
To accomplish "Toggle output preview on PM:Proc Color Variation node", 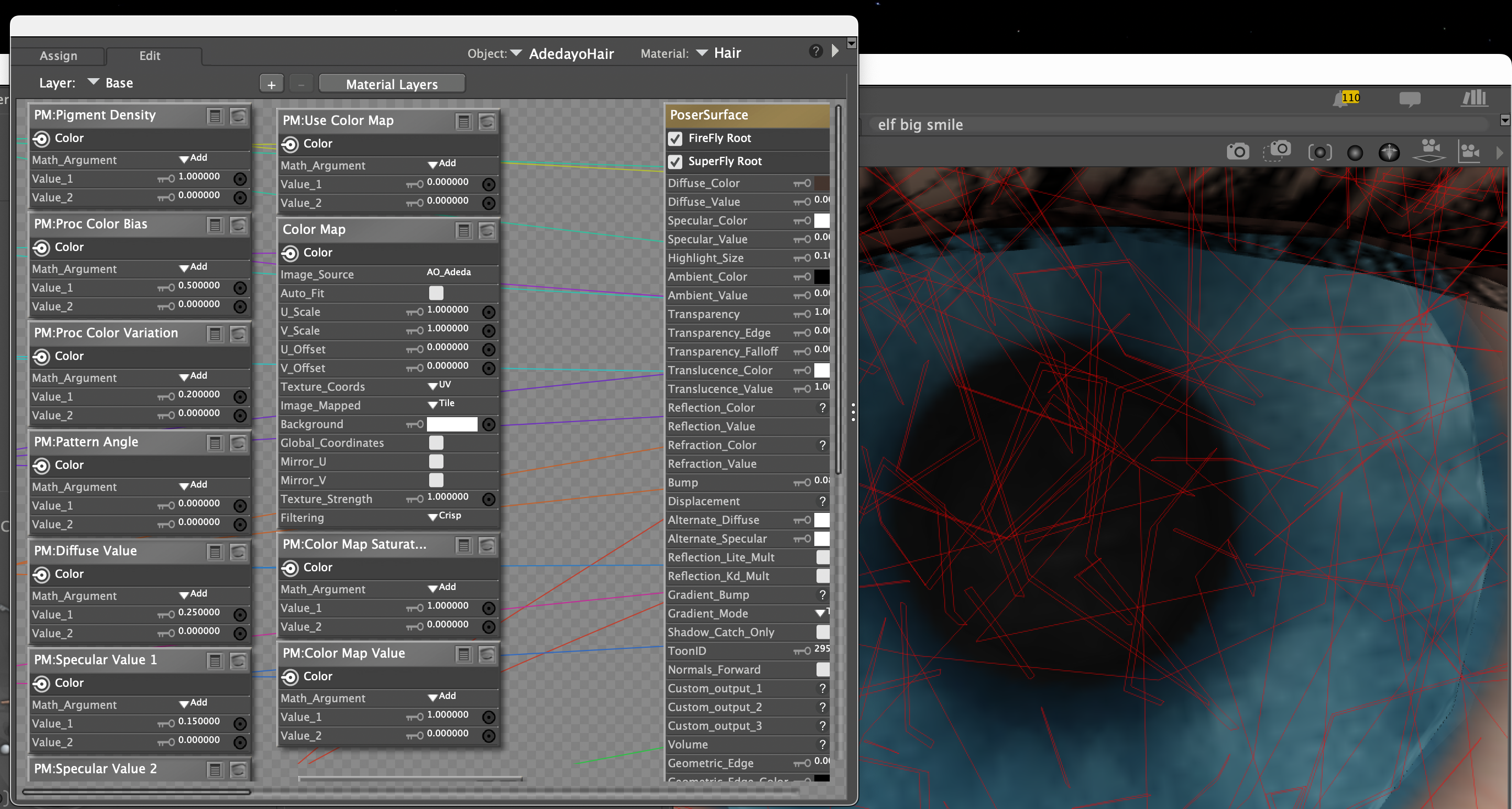I will (x=238, y=334).
